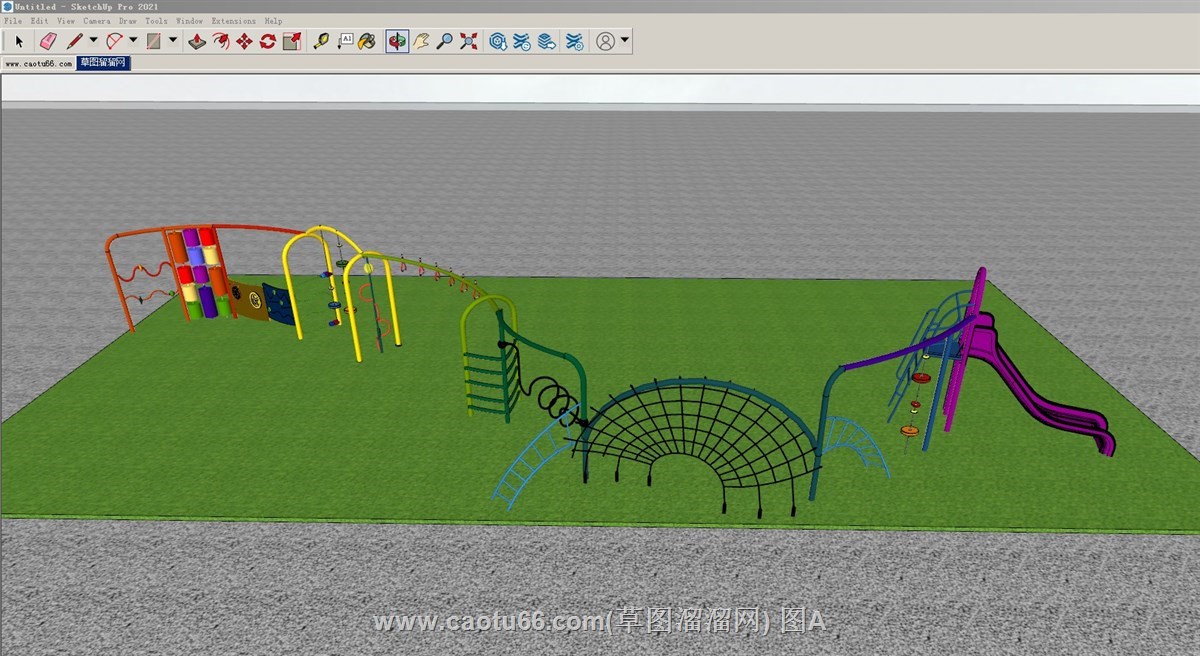1200x656 pixels.
Task: Switch to the www.caotu66.com scene tab
Action: [x=38, y=63]
